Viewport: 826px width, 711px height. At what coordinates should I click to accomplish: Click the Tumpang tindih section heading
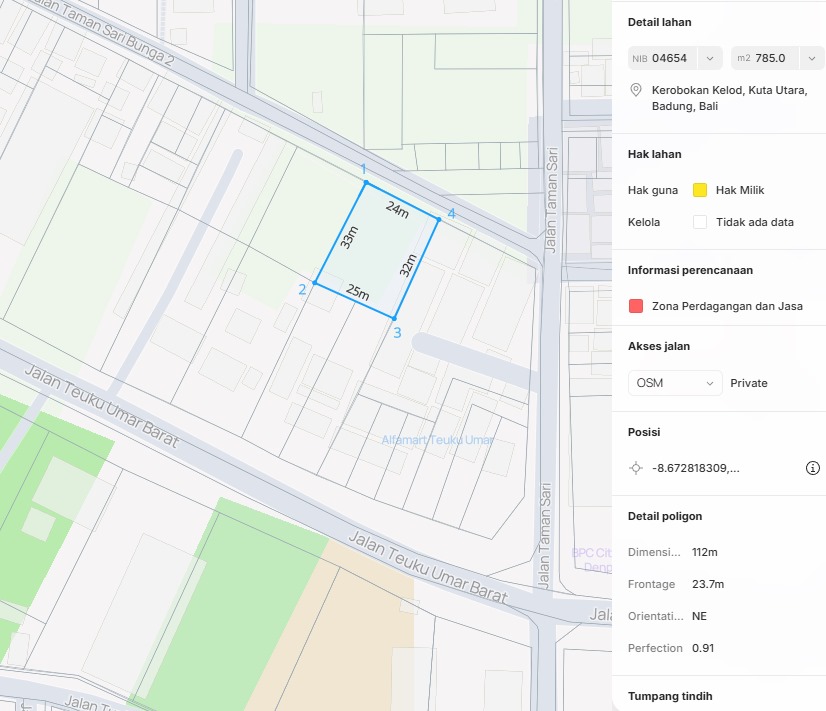pyautogui.click(x=669, y=696)
